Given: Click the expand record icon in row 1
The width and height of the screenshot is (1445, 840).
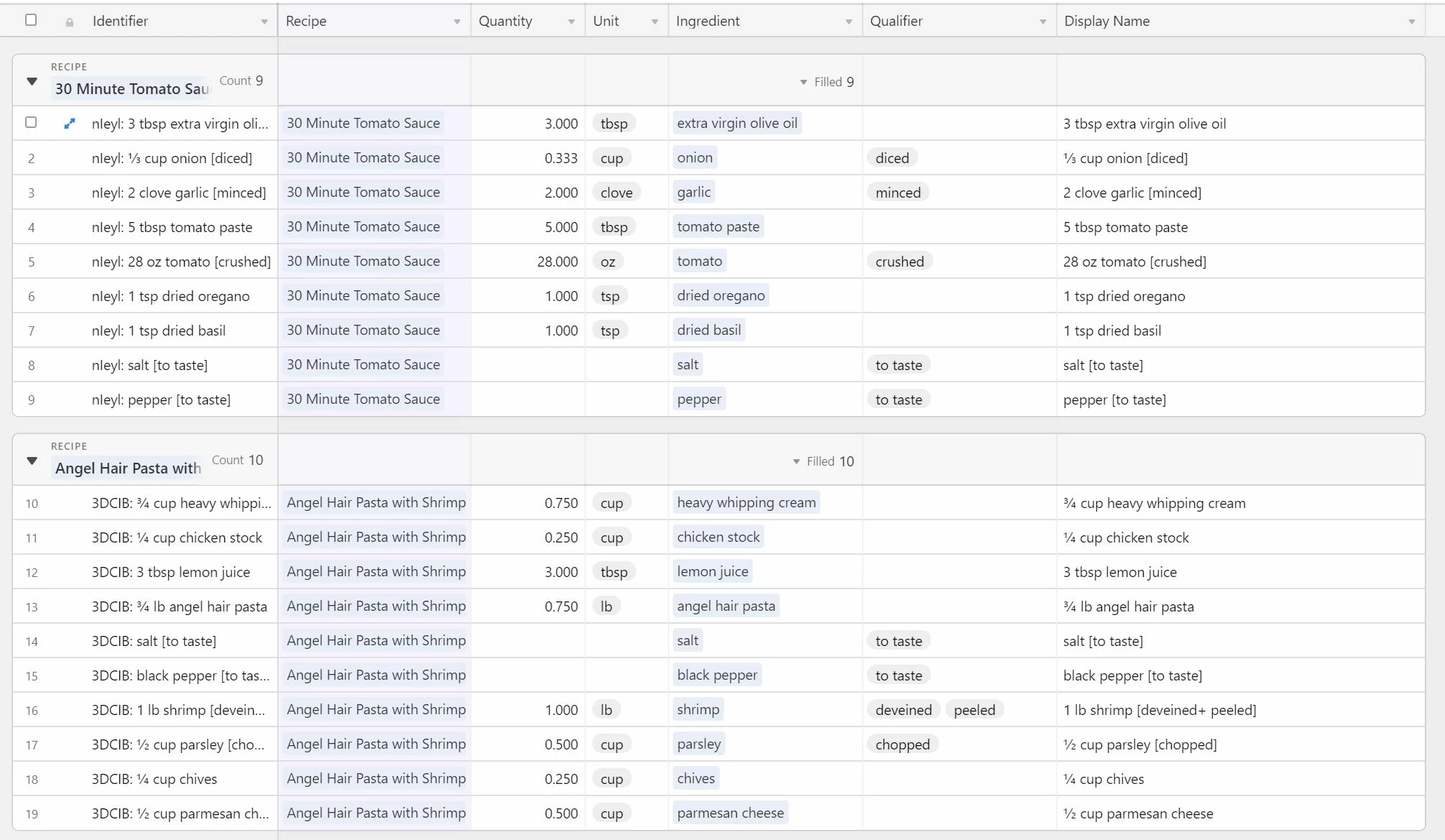Looking at the screenshot, I should (69, 124).
